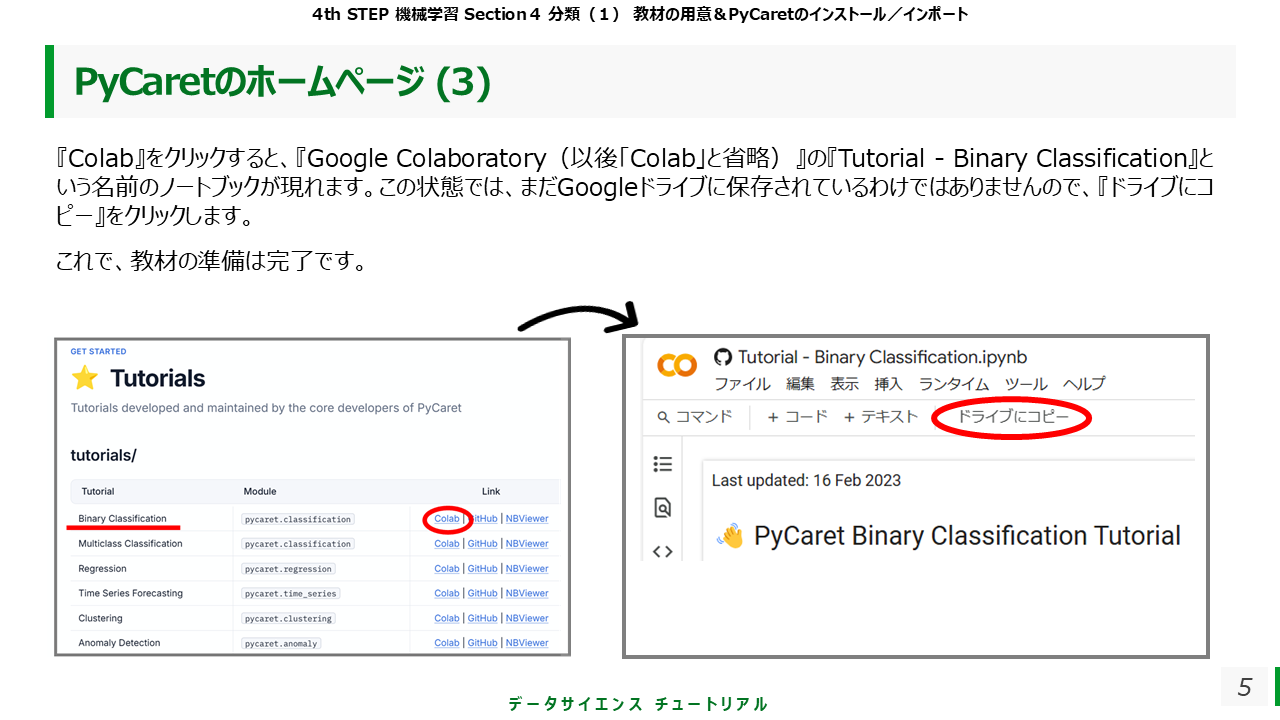1280x720 pixels.
Task: Click the 'Multiclass Classification' tutorial name
Action: pyautogui.click(x=130, y=544)
